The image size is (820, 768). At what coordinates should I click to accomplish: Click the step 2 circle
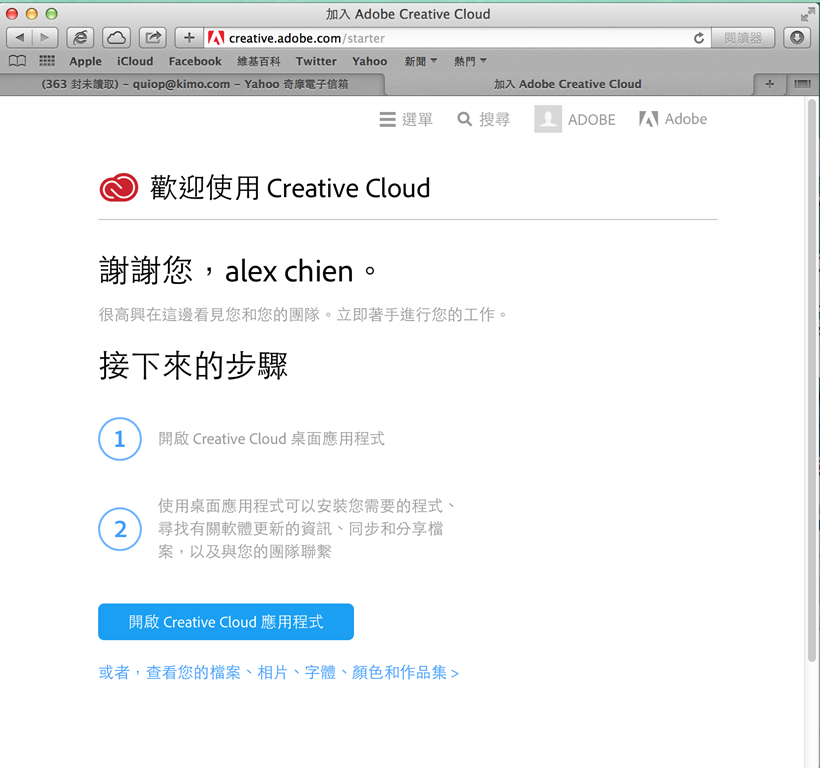click(x=120, y=529)
